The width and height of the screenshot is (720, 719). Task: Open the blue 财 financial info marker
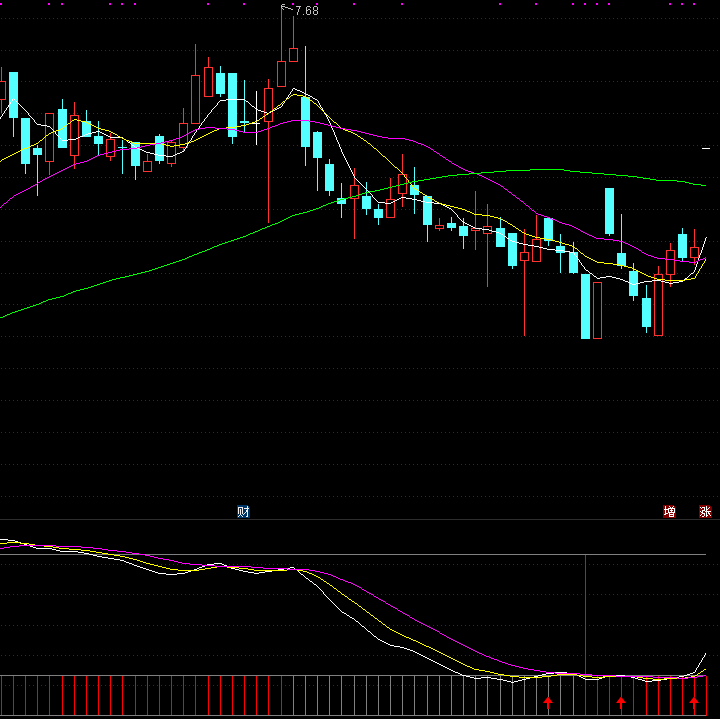point(243,511)
